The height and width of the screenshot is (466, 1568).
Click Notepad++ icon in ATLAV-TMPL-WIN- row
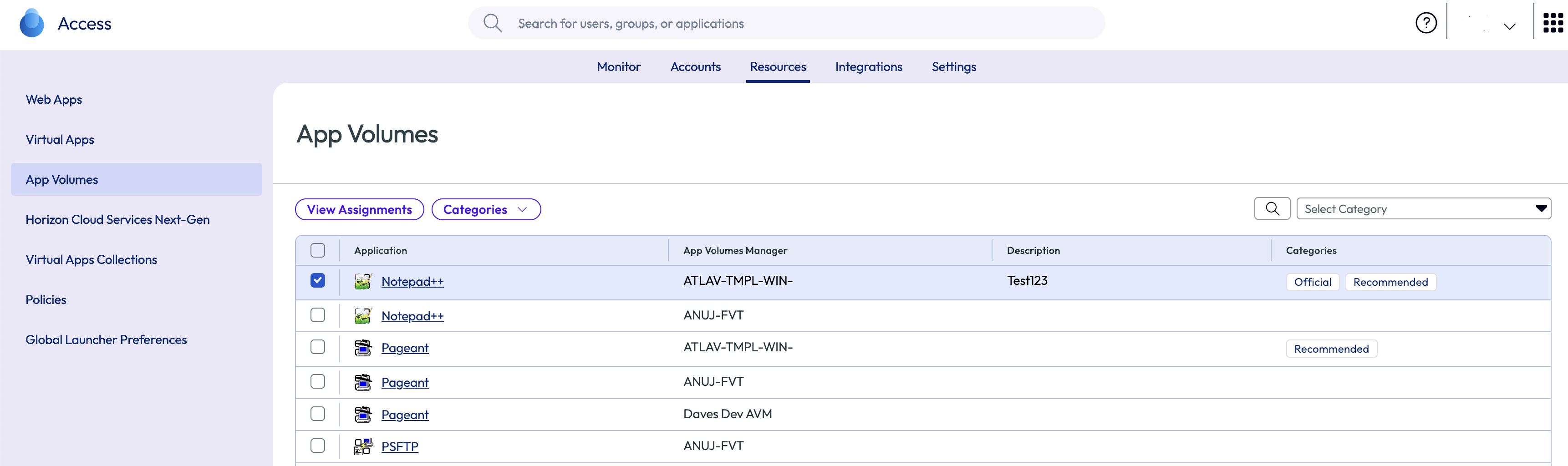click(363, 281)
